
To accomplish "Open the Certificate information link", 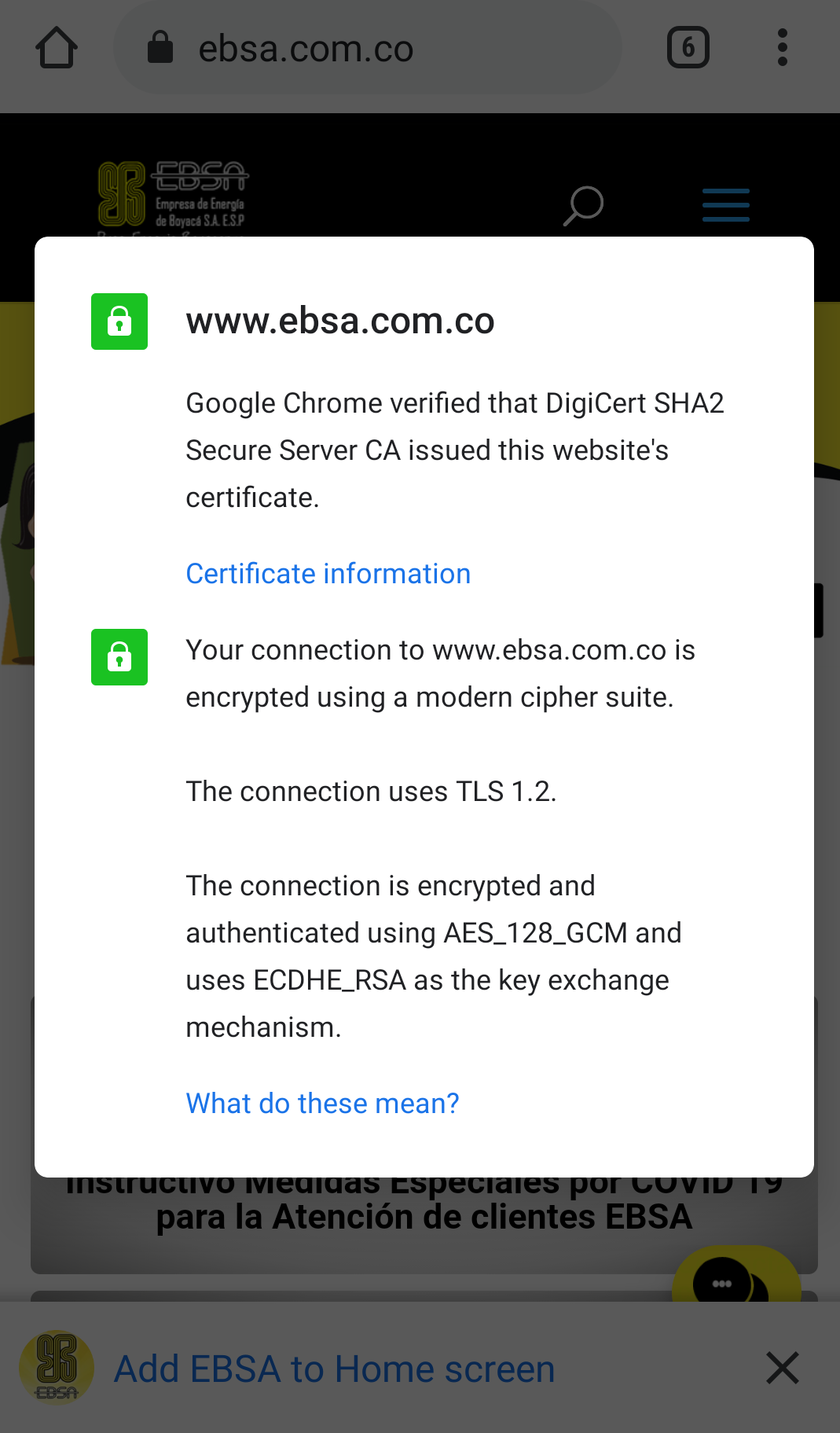I will [x=328, y=574].
